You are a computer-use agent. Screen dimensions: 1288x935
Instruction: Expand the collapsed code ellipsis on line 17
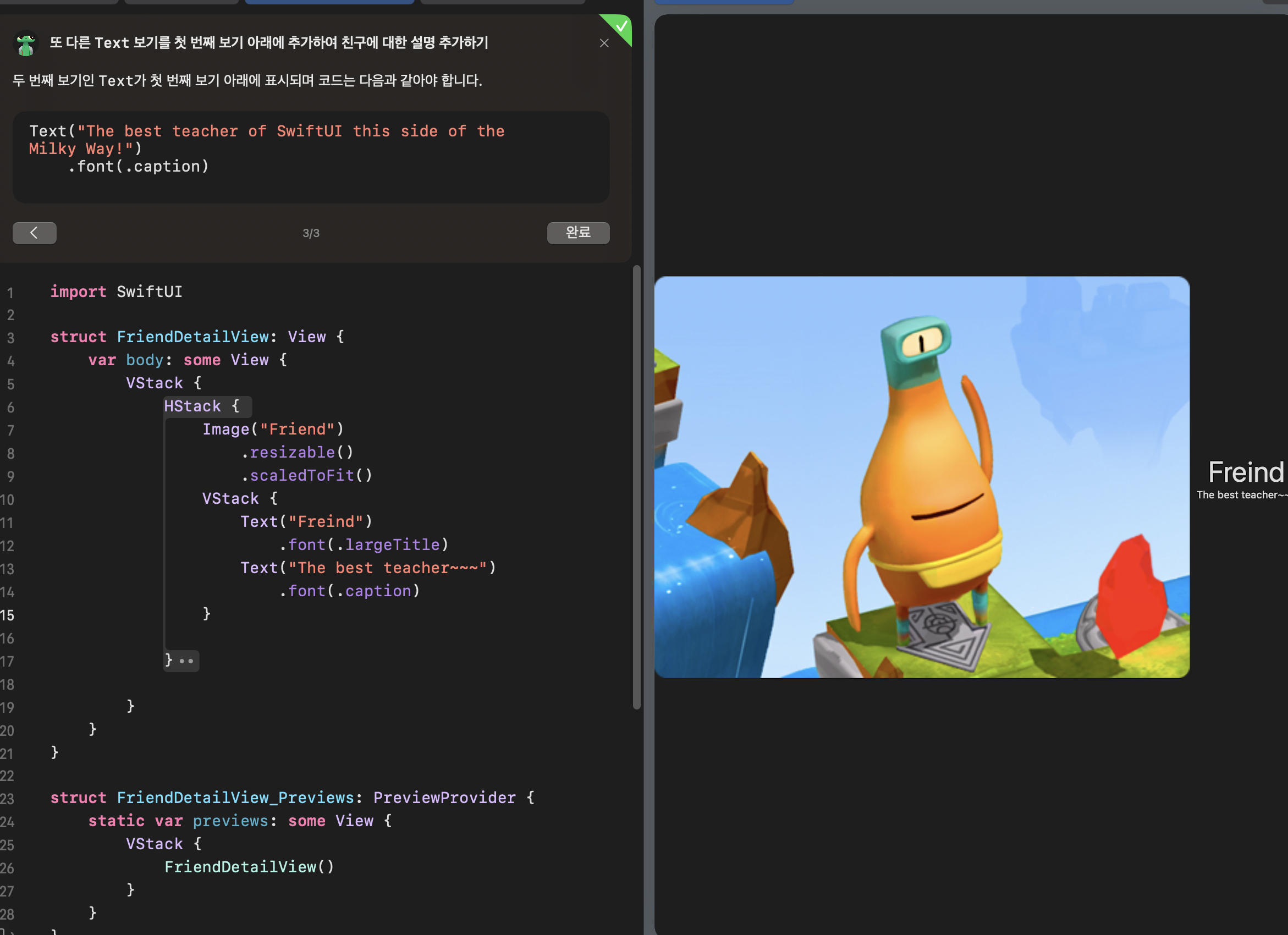coord(186,661)
